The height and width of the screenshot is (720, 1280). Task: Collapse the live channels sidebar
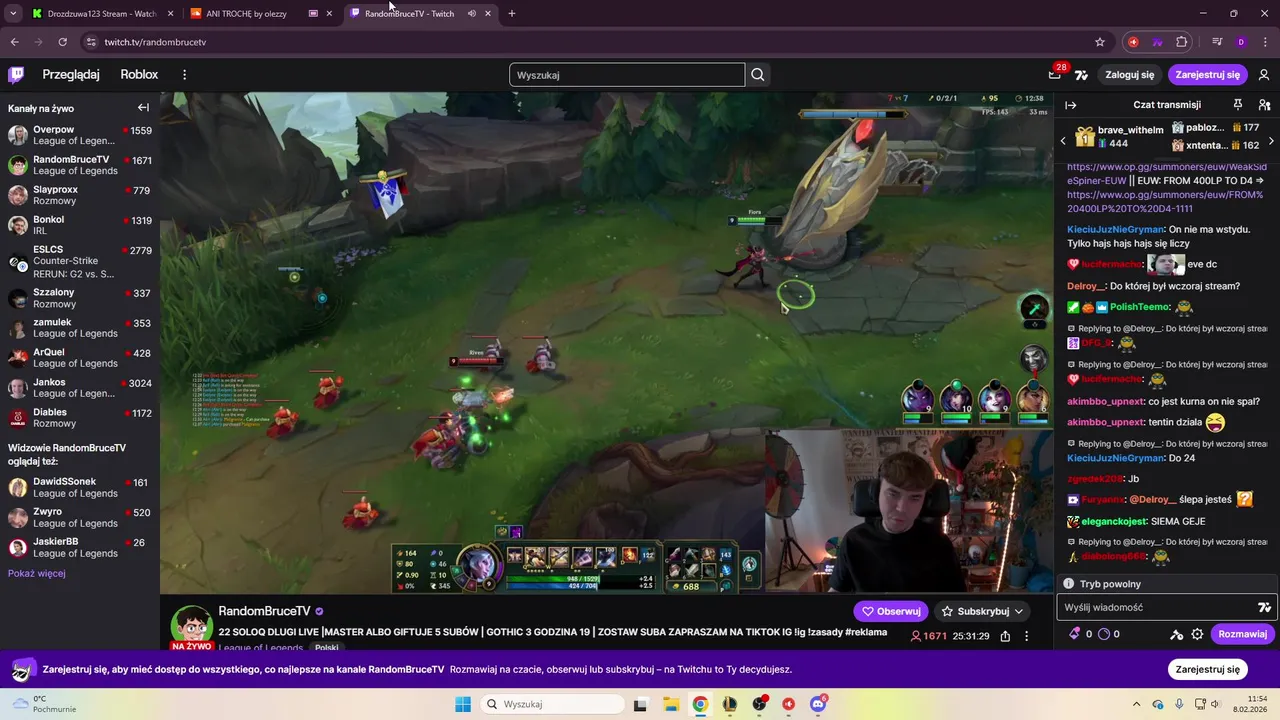[x=143, y=108]
